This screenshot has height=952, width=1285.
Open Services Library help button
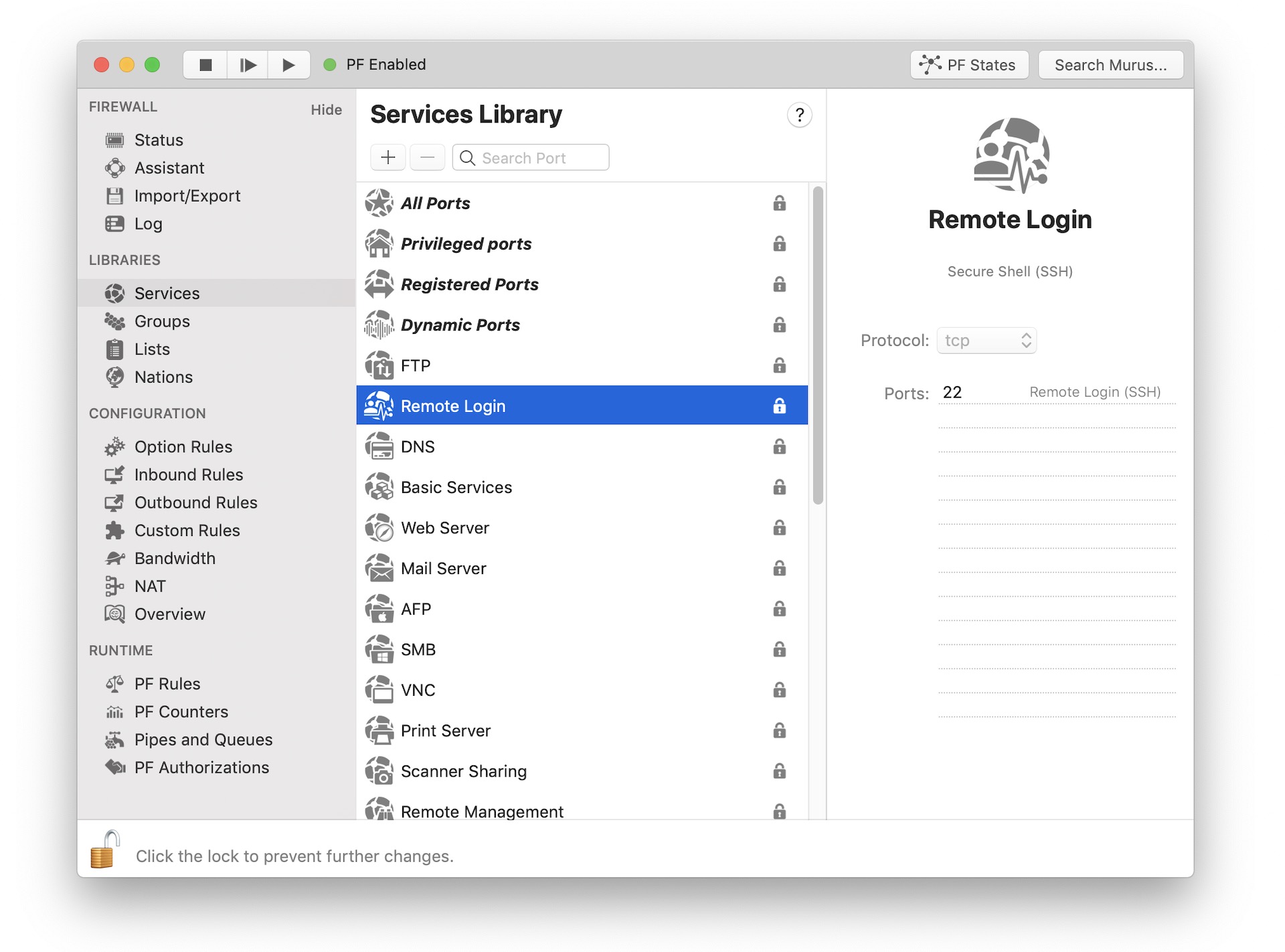point(799,115)
